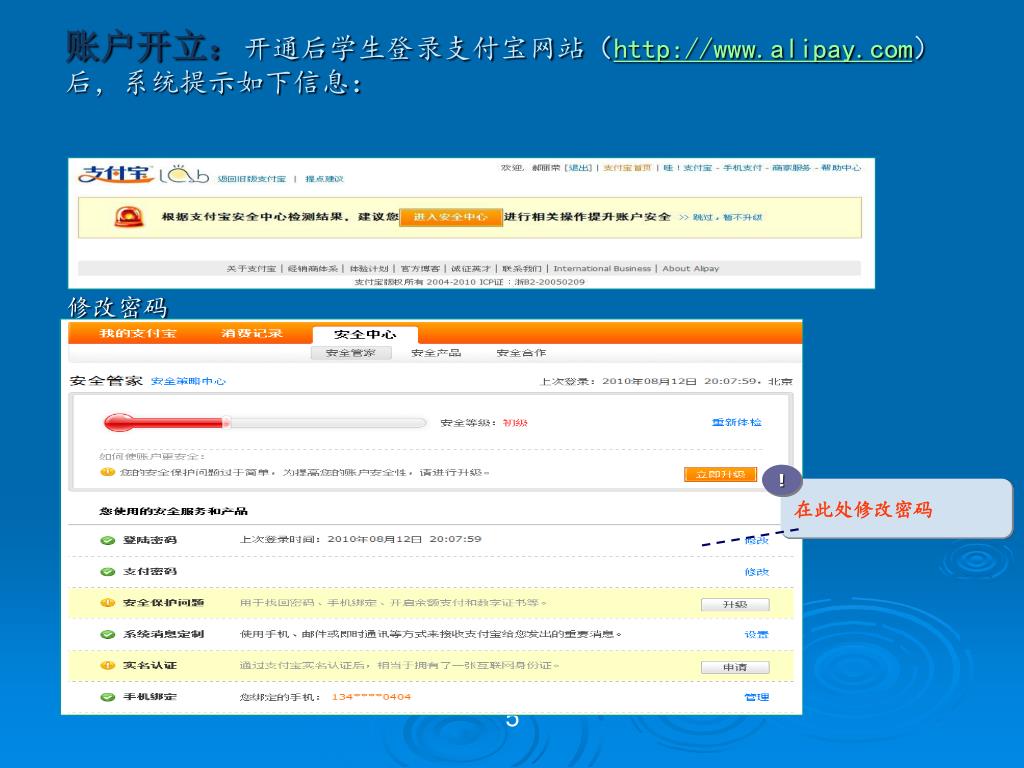Open 关于支付宝 footer link

pyautogui.click(x=251, y=268)
